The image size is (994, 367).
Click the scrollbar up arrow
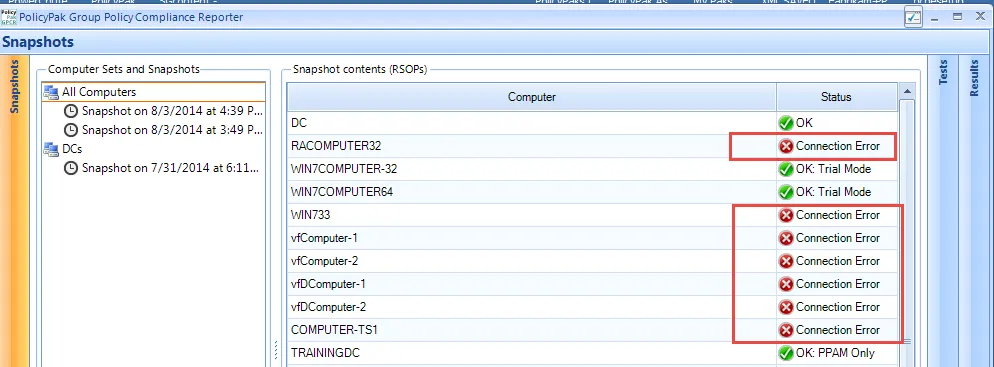coord(907,92)
